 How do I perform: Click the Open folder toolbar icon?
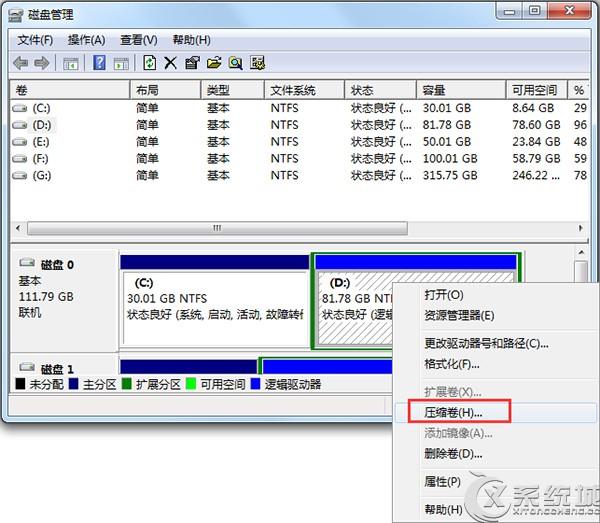214,63
